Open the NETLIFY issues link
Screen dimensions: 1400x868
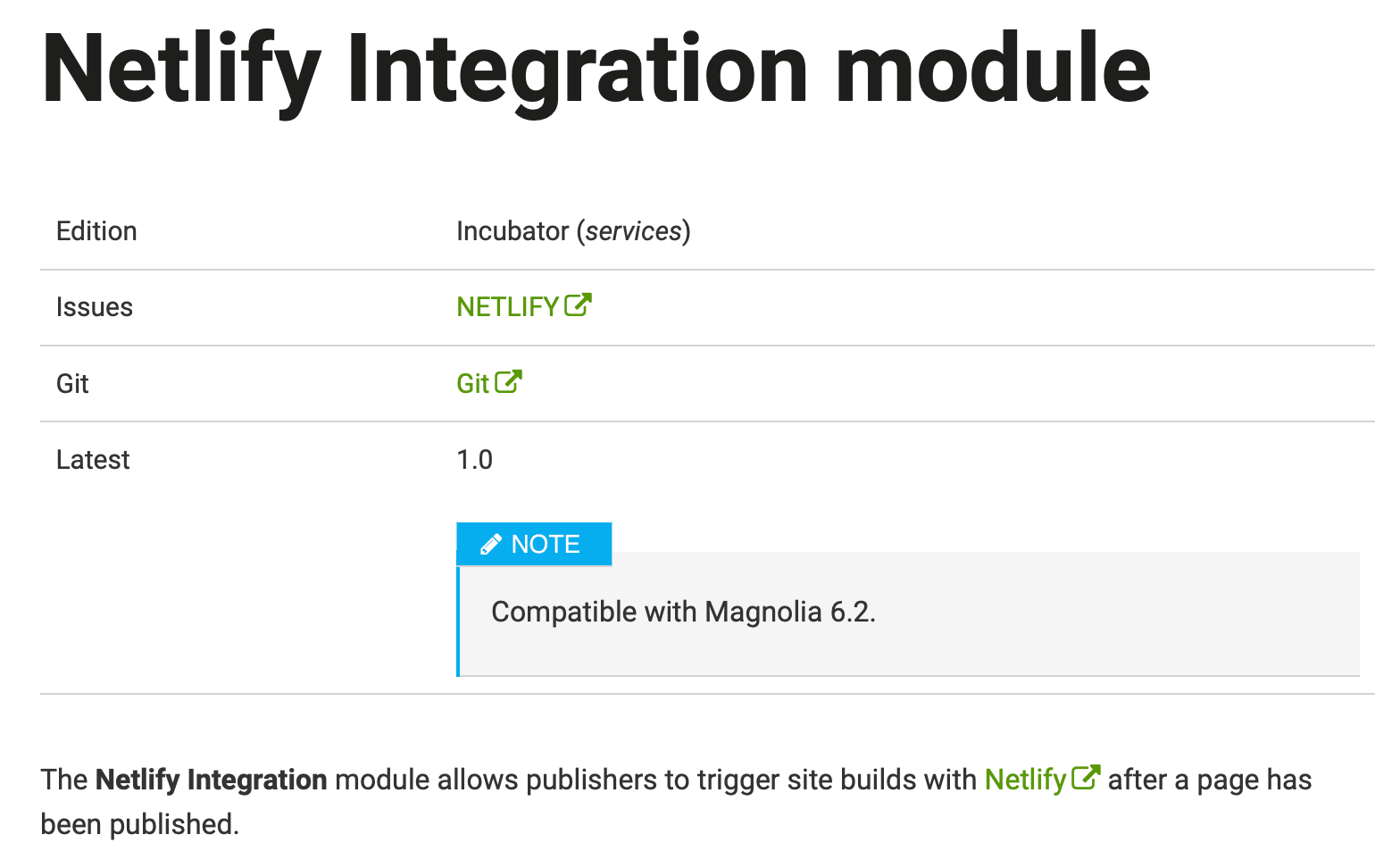[508, 307]
